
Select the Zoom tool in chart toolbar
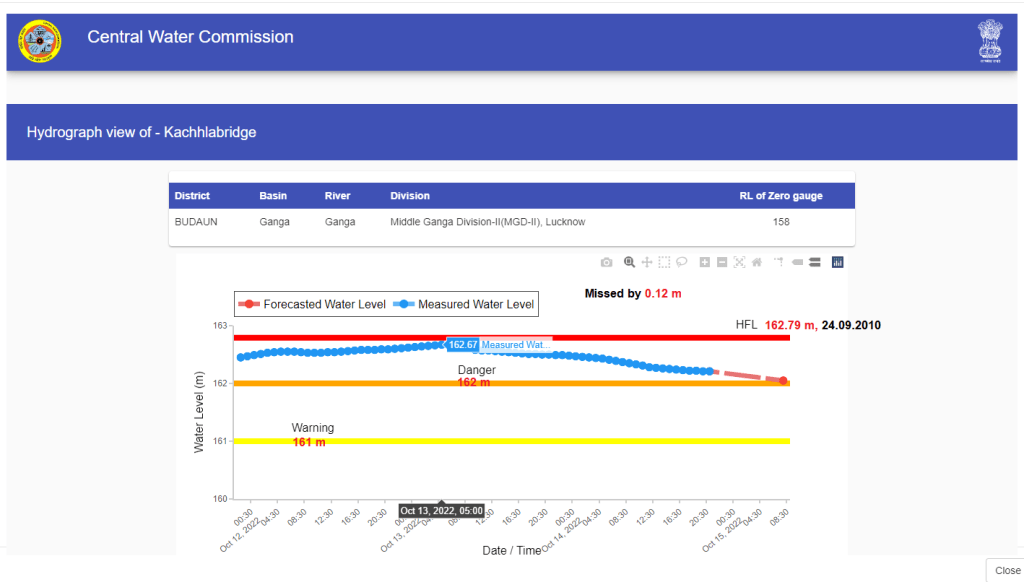click(629, 262)
